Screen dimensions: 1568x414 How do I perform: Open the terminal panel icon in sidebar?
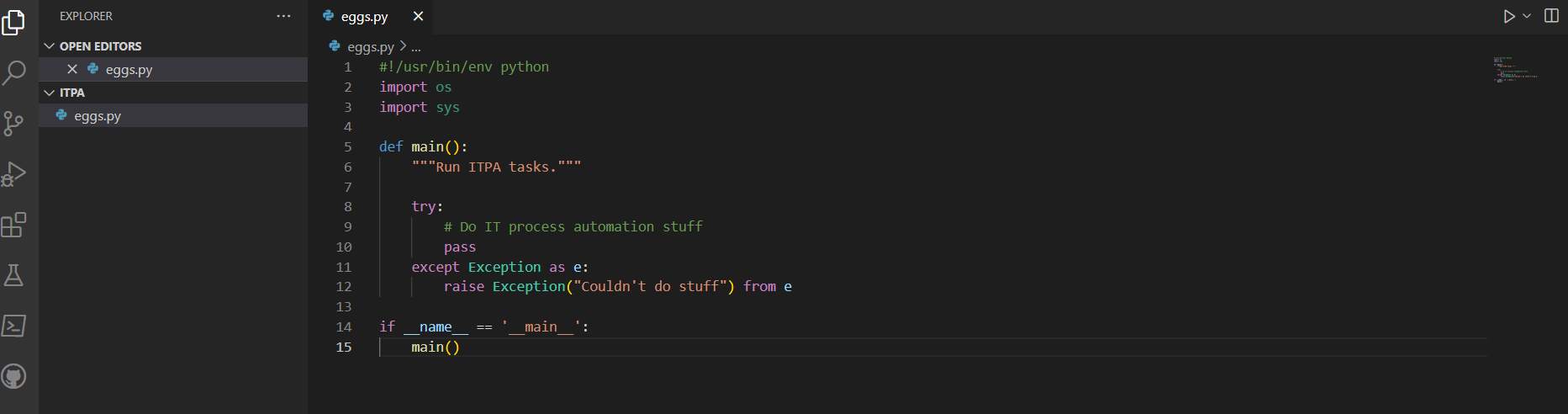click(13, 326)
